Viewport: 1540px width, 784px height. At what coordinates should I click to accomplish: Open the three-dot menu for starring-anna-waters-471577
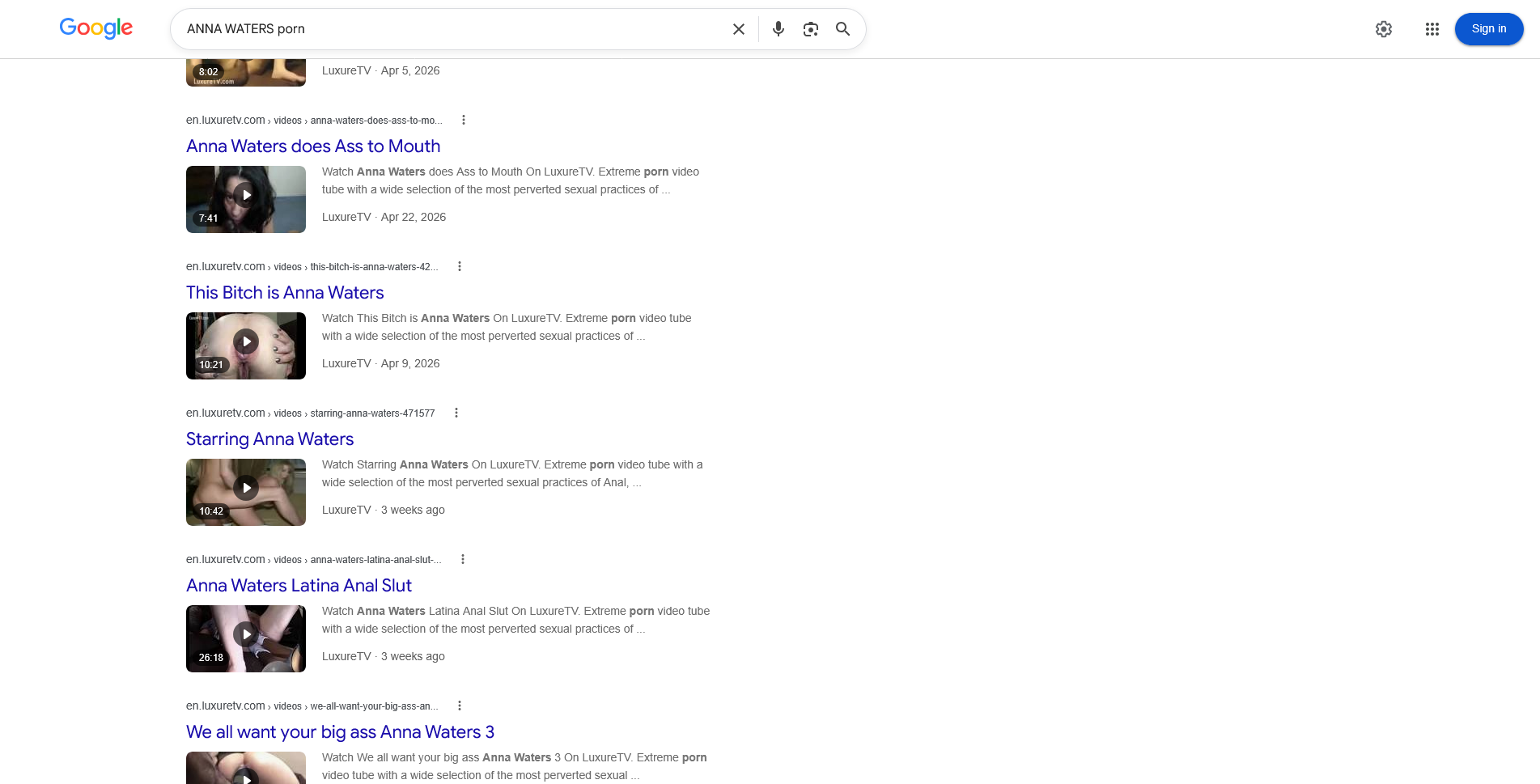tap(456, 413)
